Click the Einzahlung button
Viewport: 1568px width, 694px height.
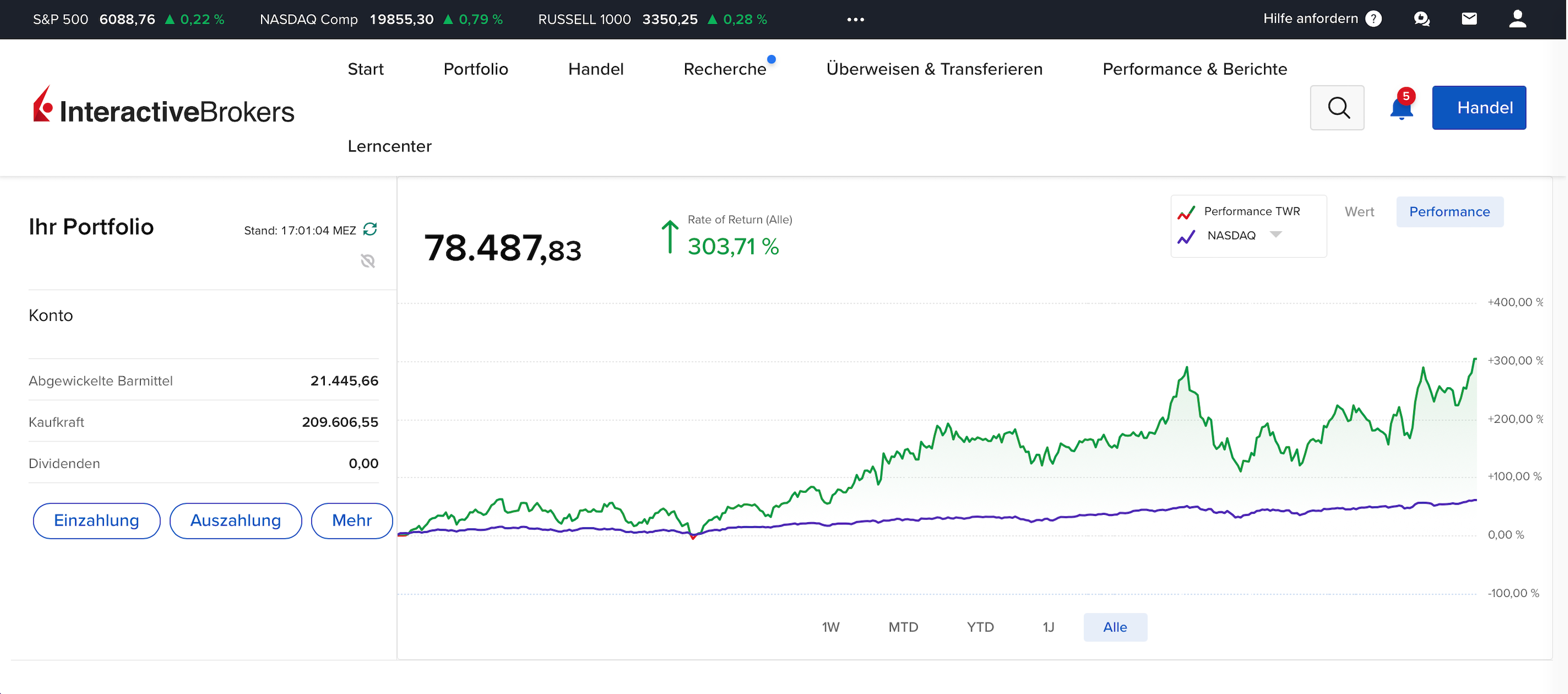[96, 520]
